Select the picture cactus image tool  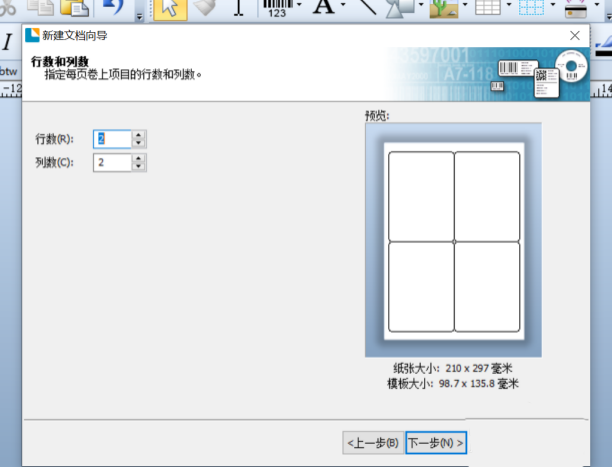444,9
